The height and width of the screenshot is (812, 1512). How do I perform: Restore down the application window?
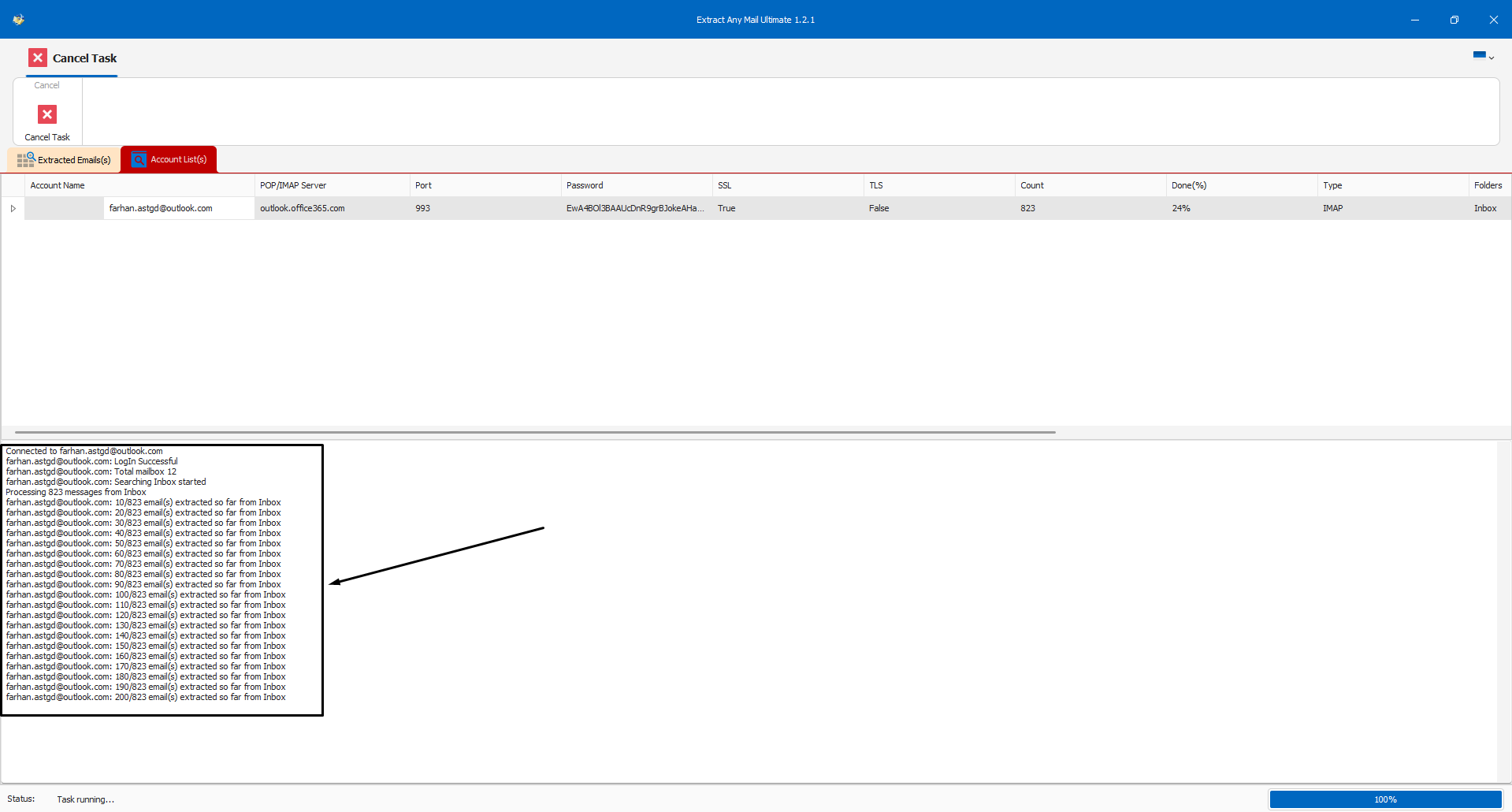(x=1454, y=20)
